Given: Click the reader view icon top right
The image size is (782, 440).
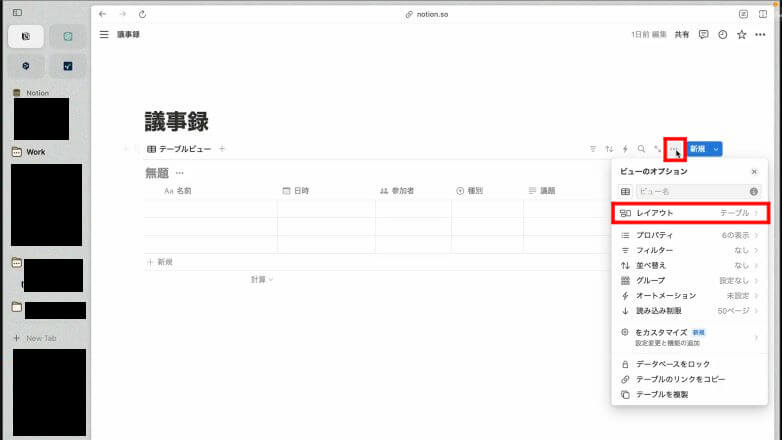Looking at the screenshot, I should click(743, 14).
